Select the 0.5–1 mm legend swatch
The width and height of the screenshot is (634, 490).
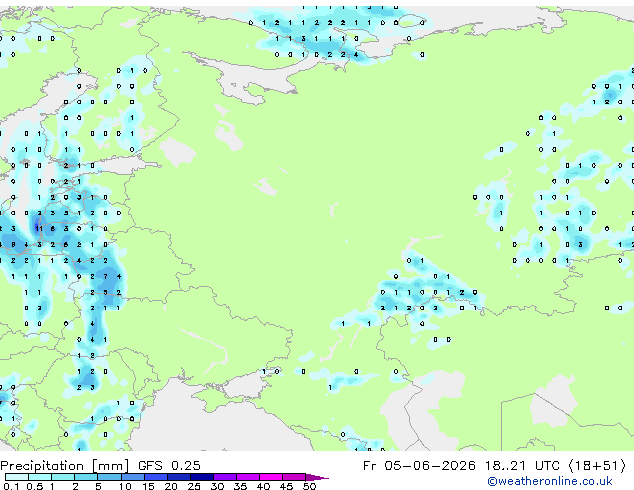40,477
